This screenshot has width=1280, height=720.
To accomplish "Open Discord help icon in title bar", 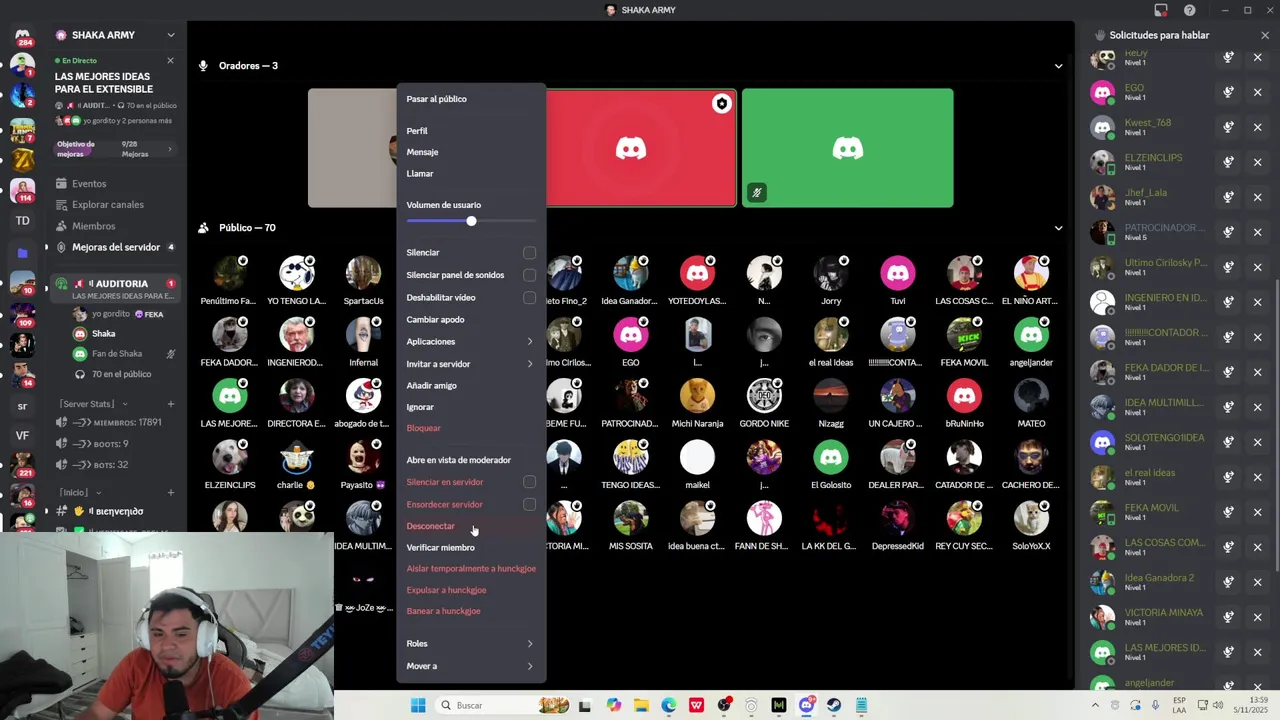I will [x=1189, y=10].
